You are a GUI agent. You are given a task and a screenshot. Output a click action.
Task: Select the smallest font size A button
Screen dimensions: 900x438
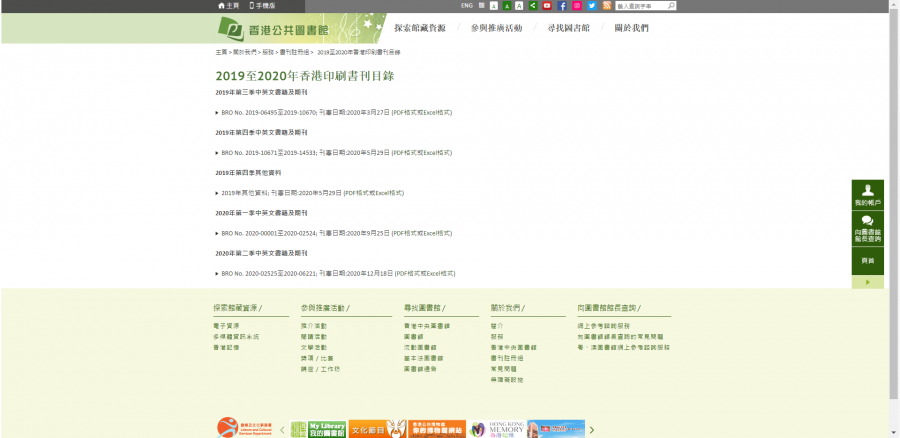coord(494,6)
